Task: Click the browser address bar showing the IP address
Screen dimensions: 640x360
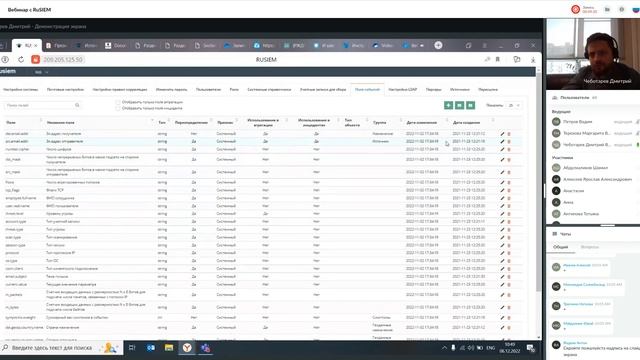Action: point(63,60)
